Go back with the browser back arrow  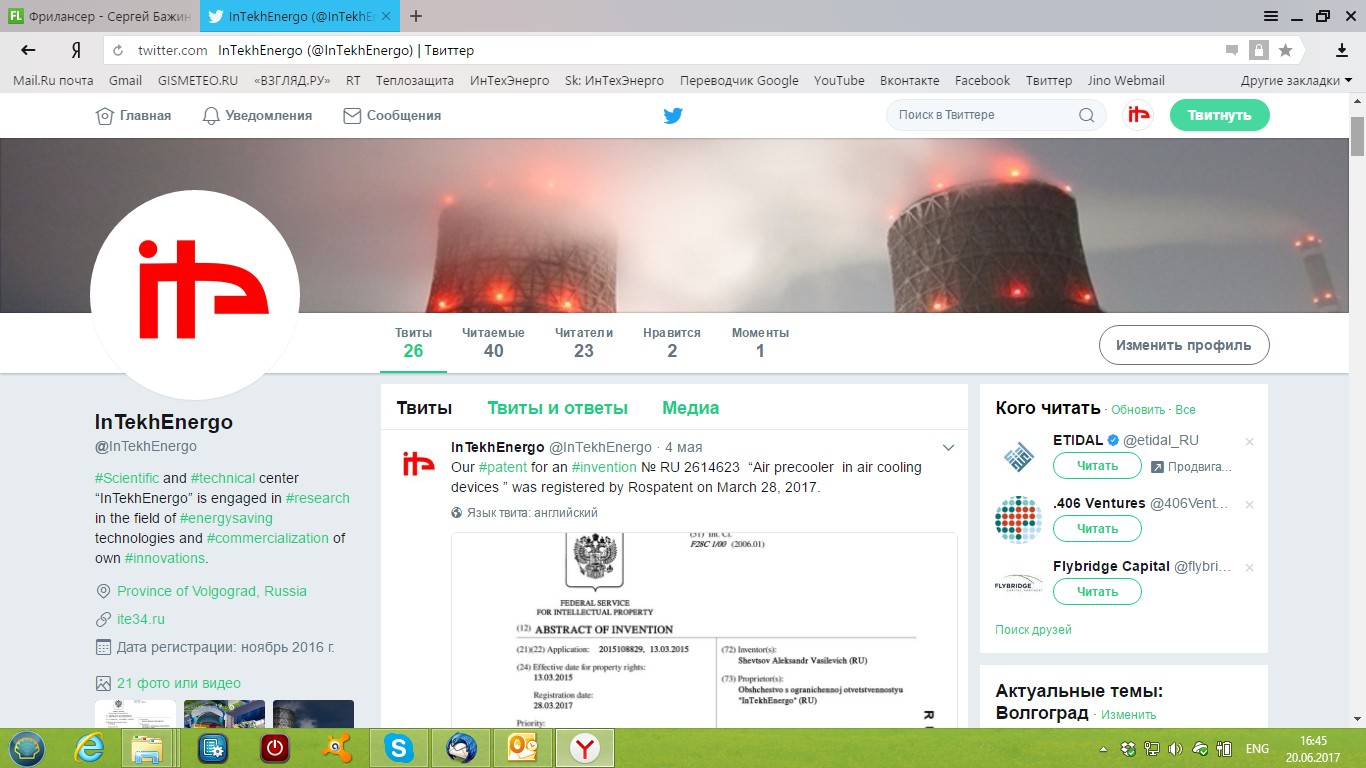[28, 50]
